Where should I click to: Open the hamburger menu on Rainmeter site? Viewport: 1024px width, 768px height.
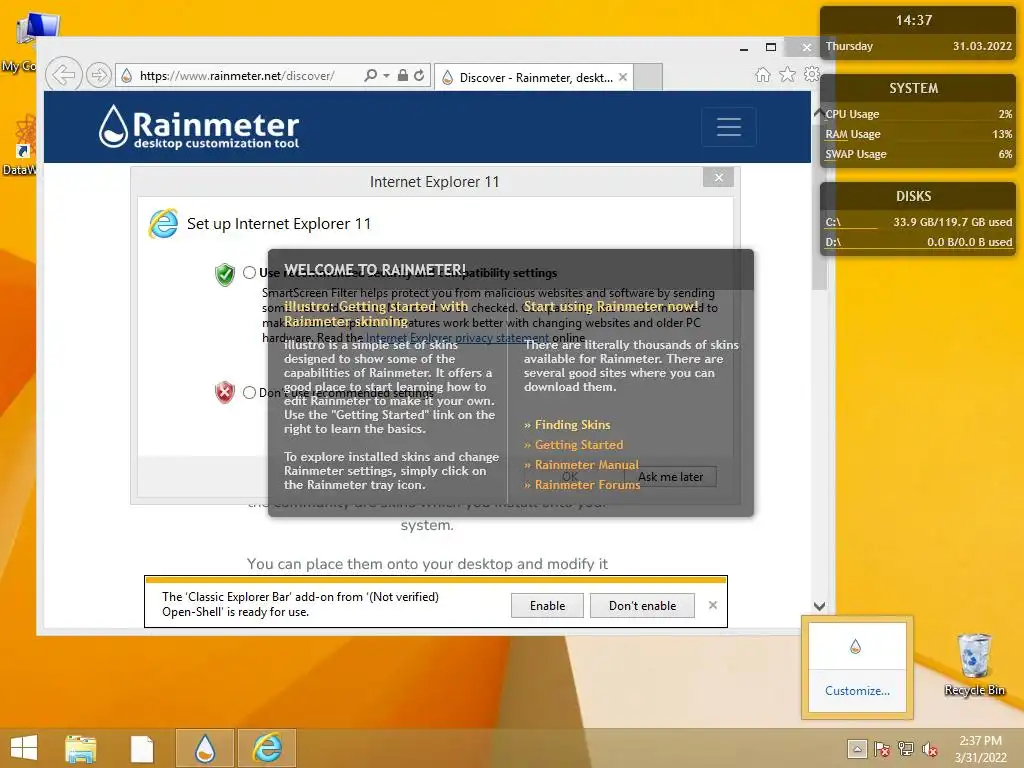tap(729, 127)
